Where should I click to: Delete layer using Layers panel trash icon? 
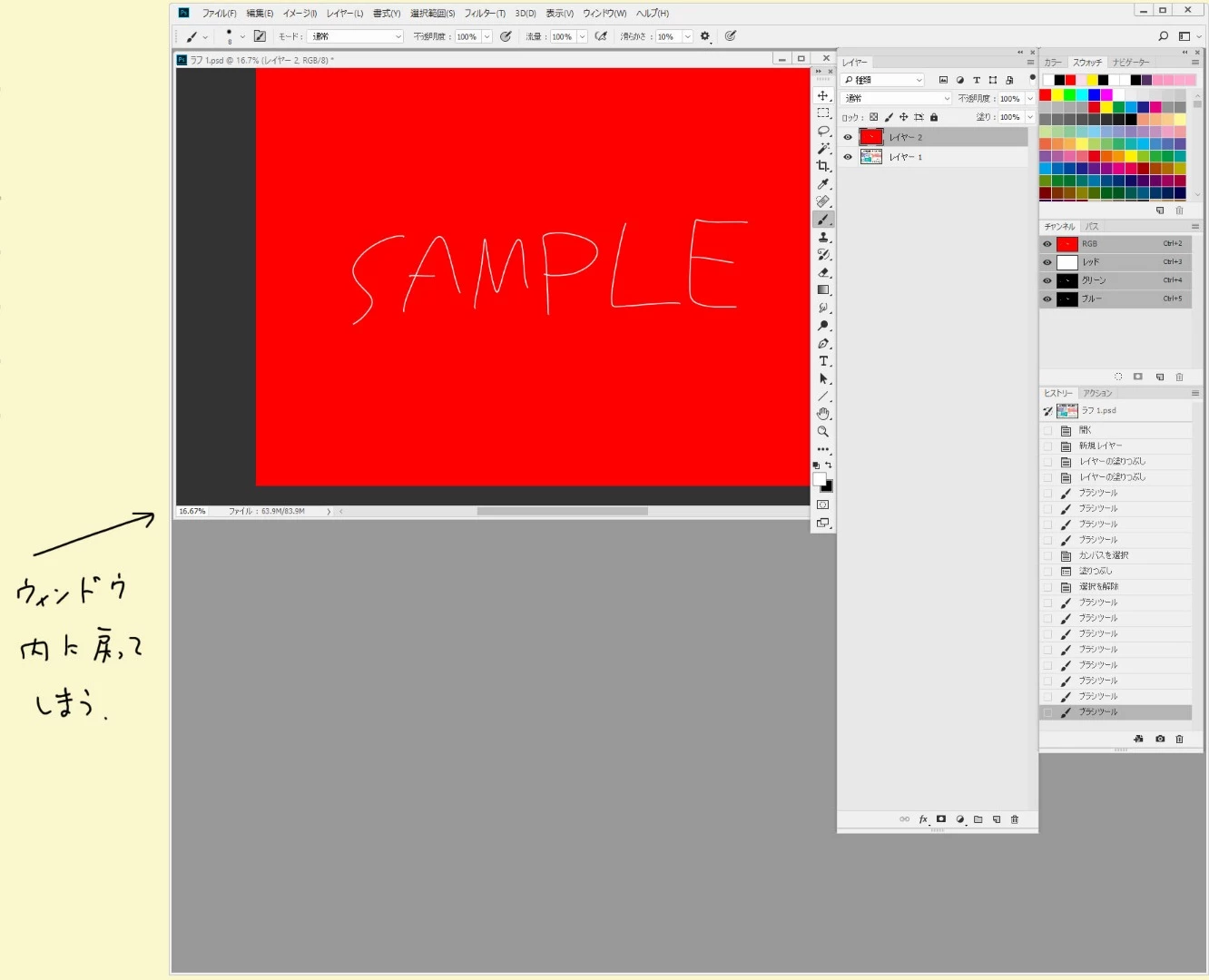click(x=1015, y=819)
